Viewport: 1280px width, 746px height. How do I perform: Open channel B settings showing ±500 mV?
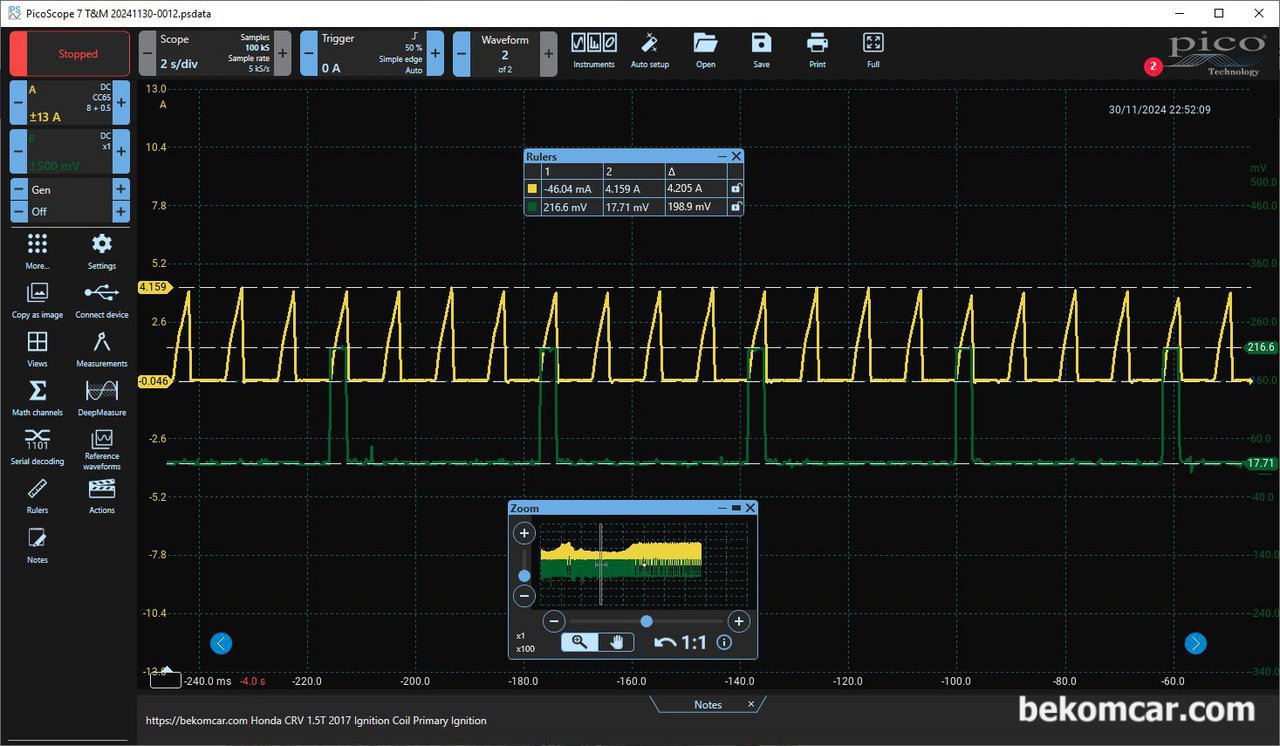[x=70, y=152]
